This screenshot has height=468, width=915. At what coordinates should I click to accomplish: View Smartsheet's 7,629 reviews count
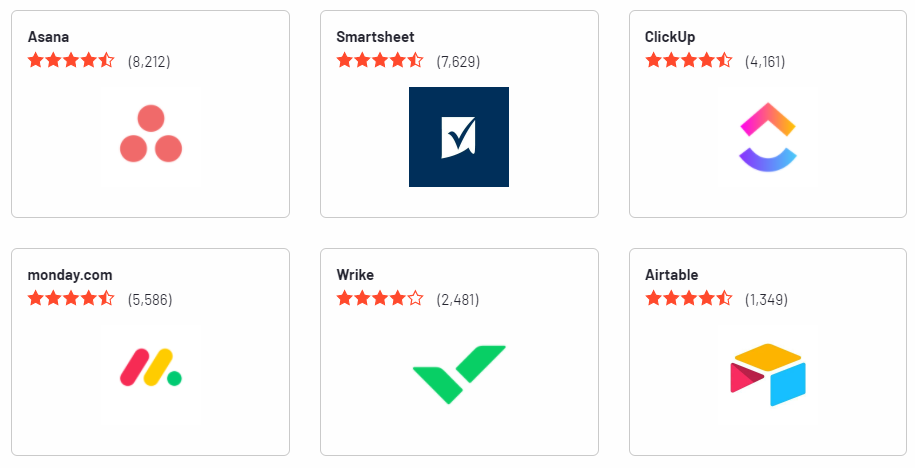458,61
